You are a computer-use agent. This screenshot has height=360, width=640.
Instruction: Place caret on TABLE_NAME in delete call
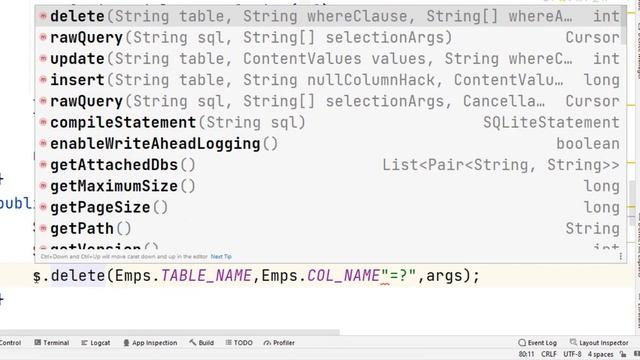206,276
